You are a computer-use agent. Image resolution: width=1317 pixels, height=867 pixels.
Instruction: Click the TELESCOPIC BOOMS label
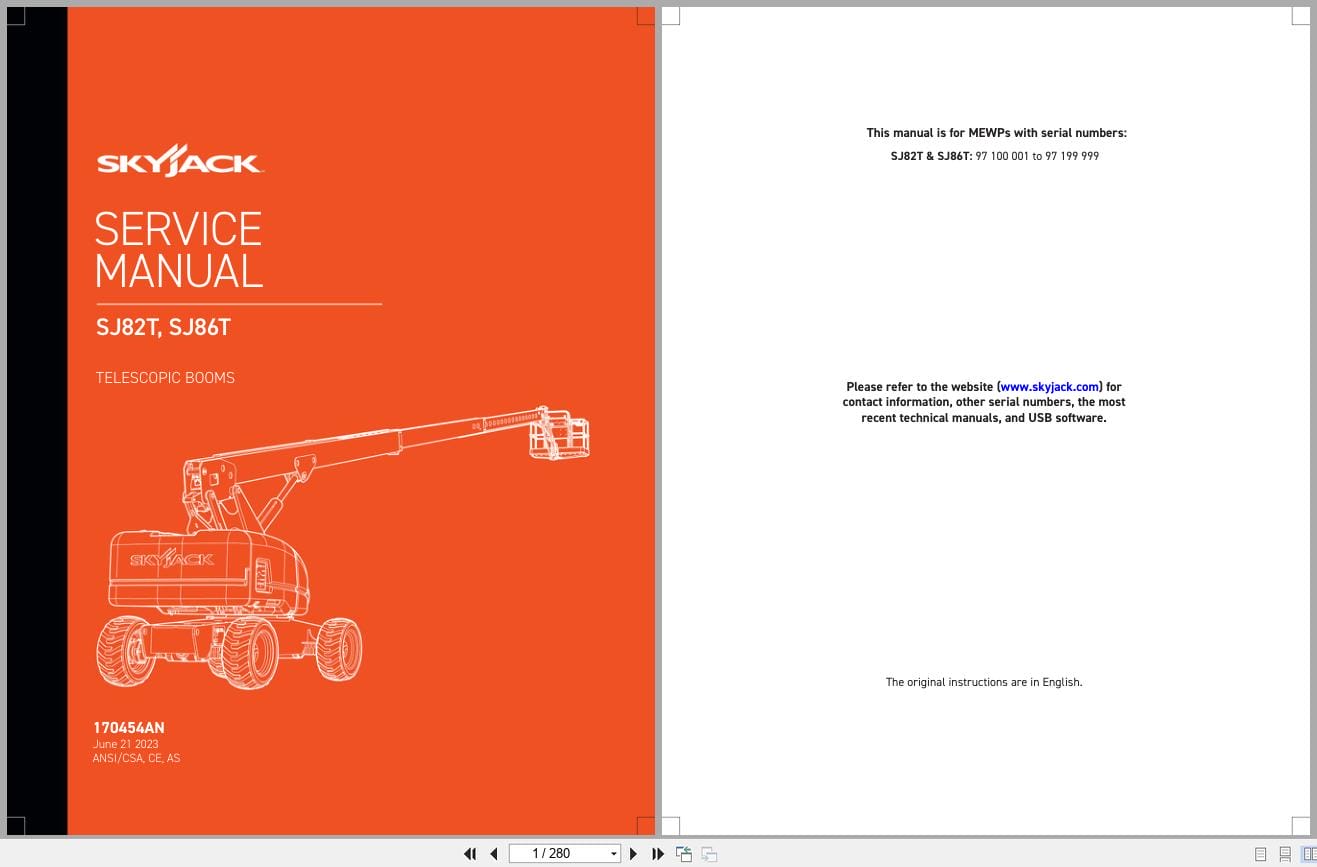164,378
